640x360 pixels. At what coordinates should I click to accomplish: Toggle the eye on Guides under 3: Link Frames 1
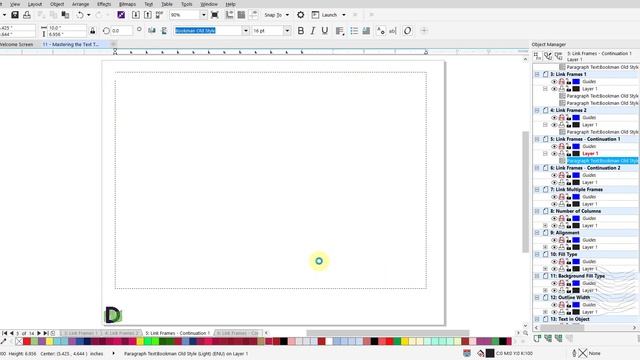pos(554,82)
